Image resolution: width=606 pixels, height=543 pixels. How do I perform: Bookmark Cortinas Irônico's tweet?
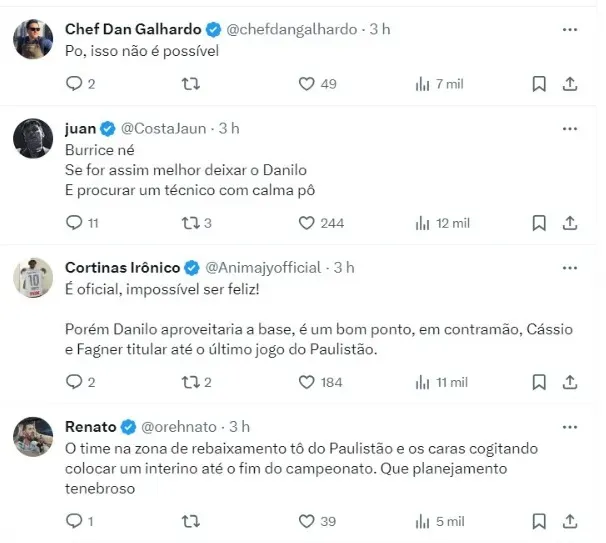point(539,382)
